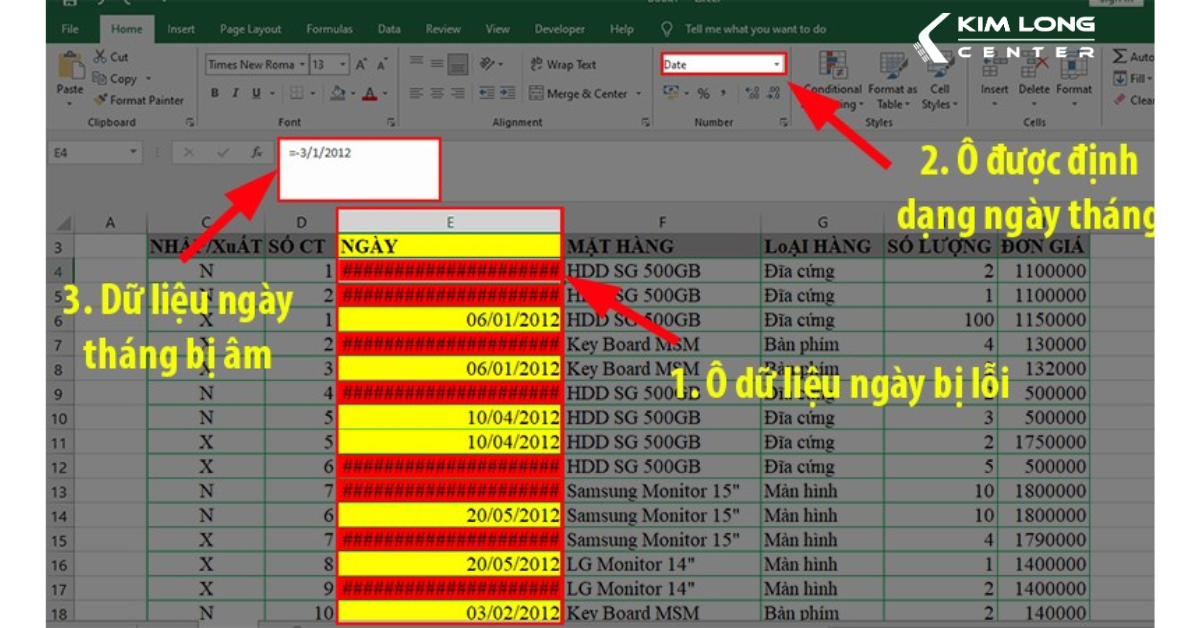Image resolution: width=1200 pixels, height=628 pixels.
Task: Expand the Times New Roman font list
Action: click(x=301, y=65)
